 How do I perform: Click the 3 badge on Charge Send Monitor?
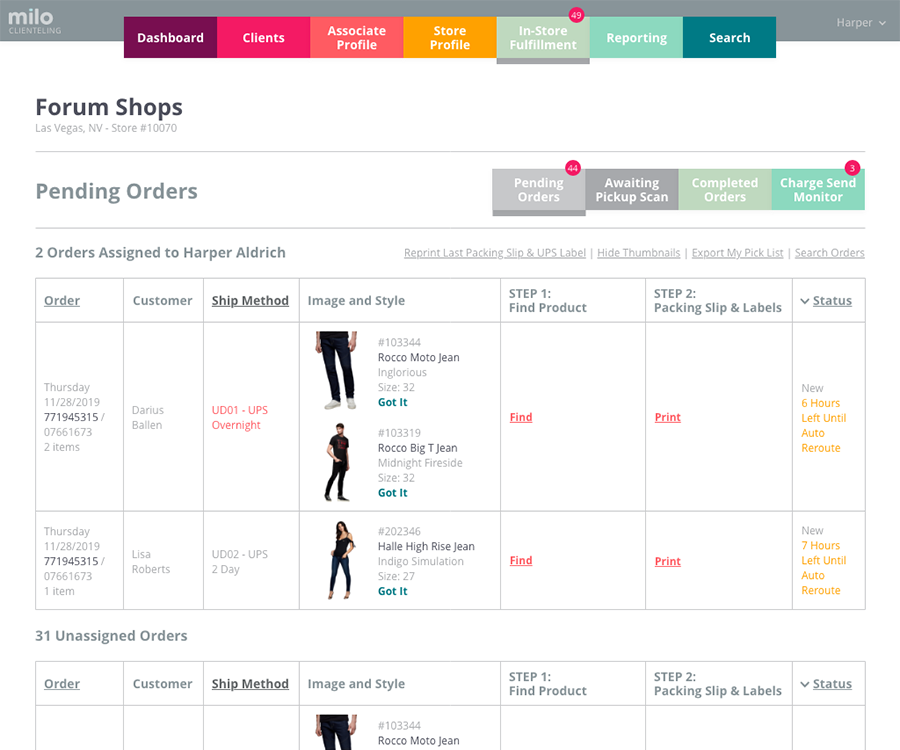[x=852, y=168]
